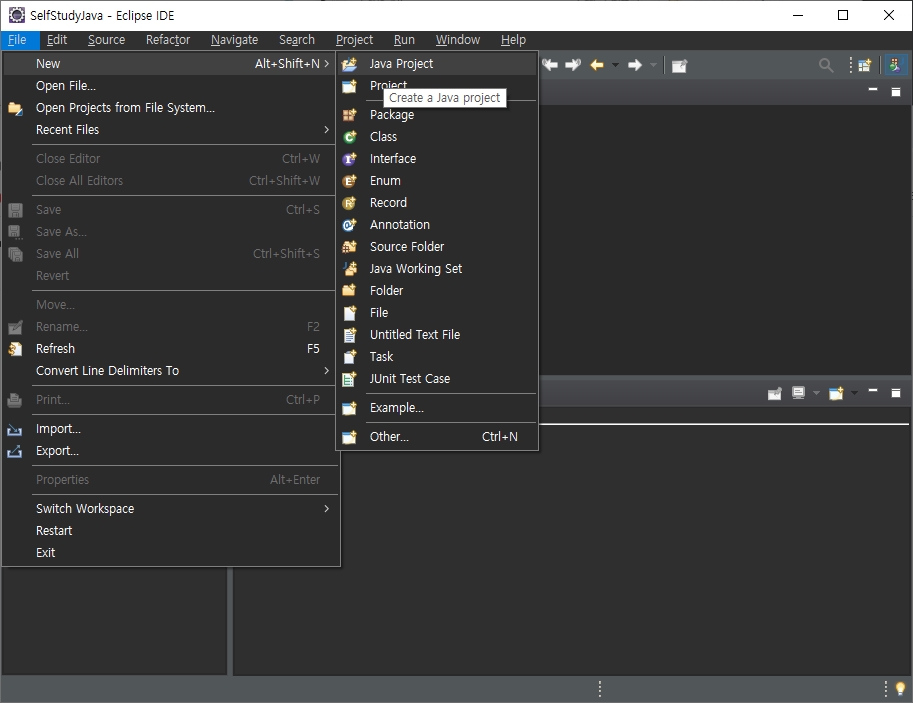913x703 pixels.
Task: Create a new Package
Action: [x=437, y=115]
